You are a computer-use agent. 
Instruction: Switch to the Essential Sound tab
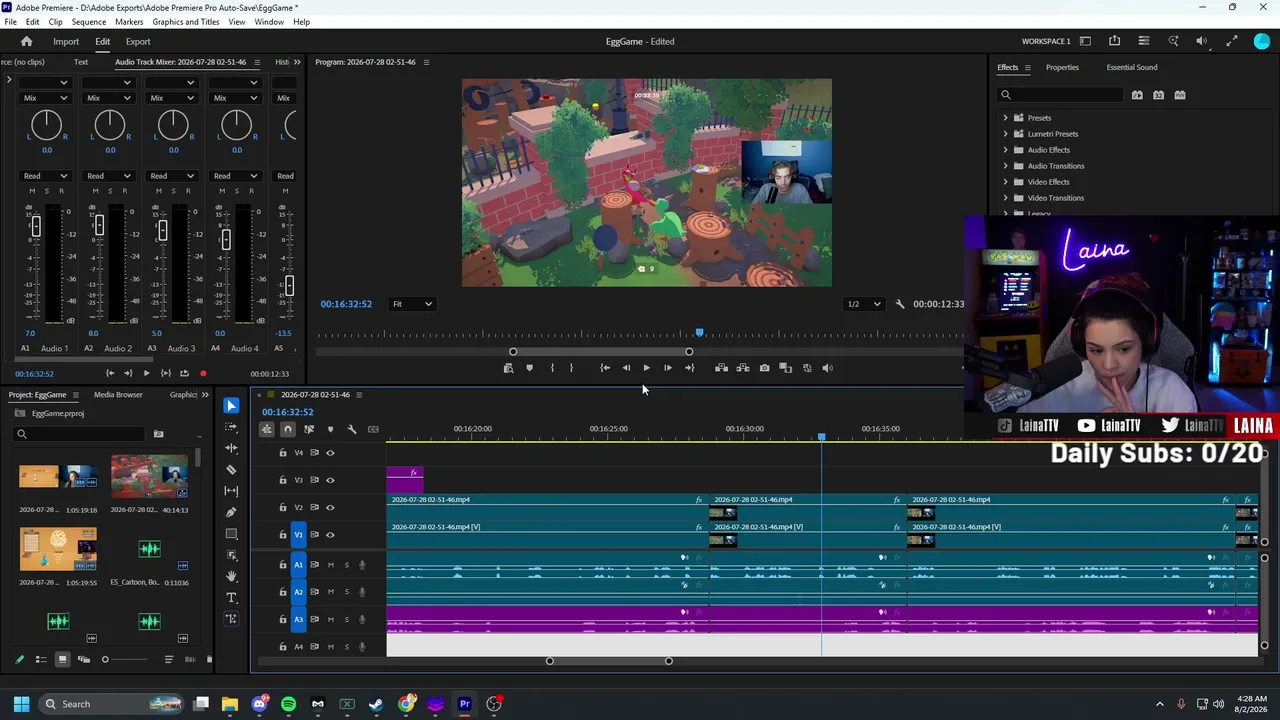click(1132, 68)
